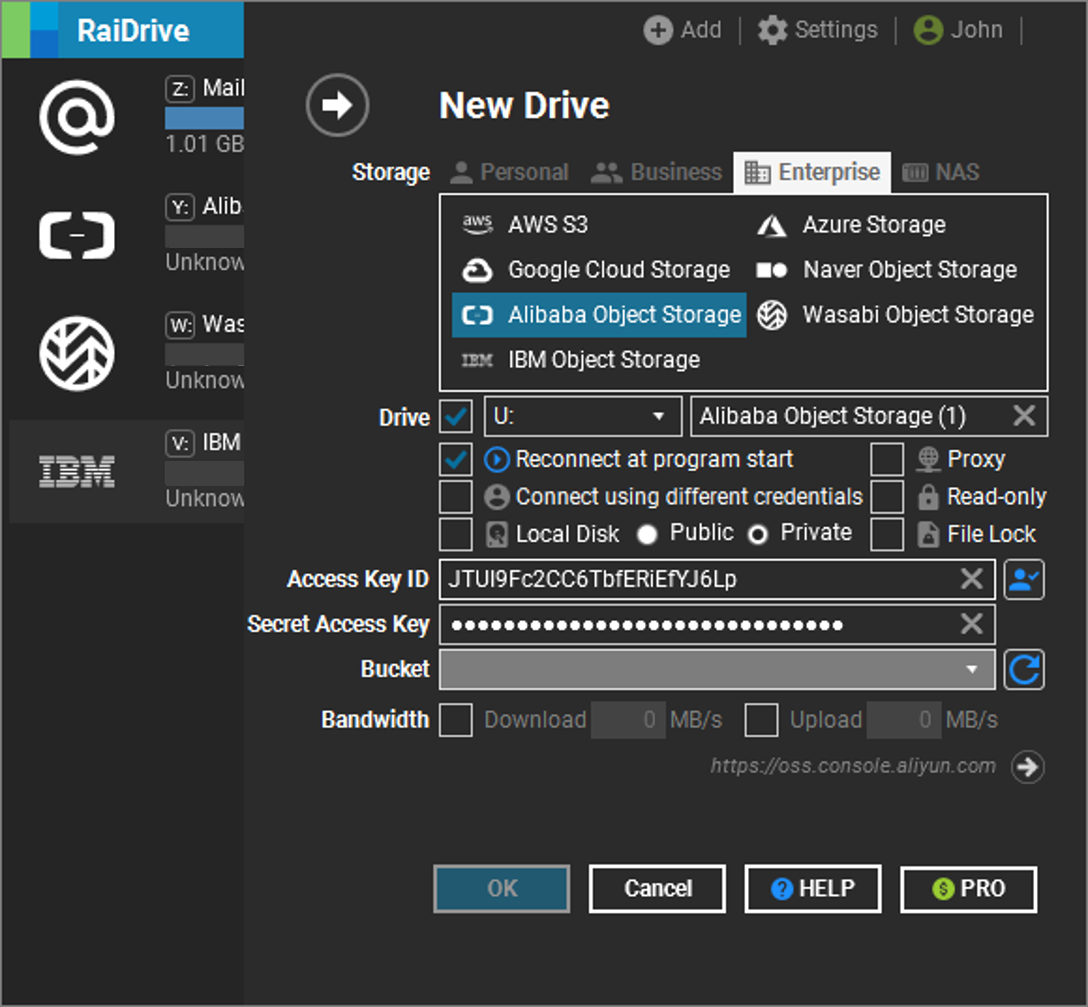Toggle the Drive letter checkbox
Viewport: 1088px width, 1007px height.
pyautogui.click(x=456, y=416)
